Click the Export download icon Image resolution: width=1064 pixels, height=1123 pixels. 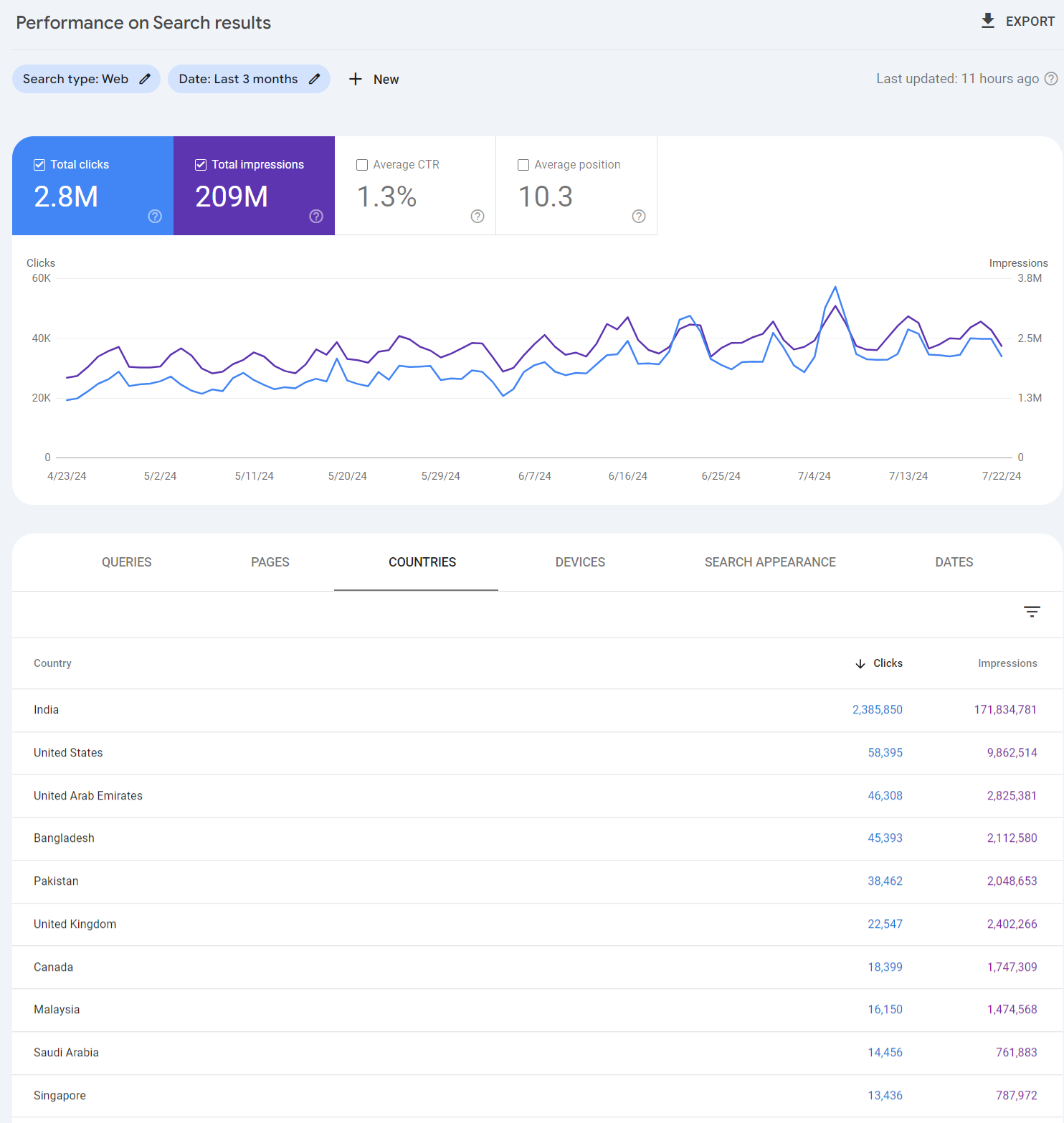[x=987, y=21]
